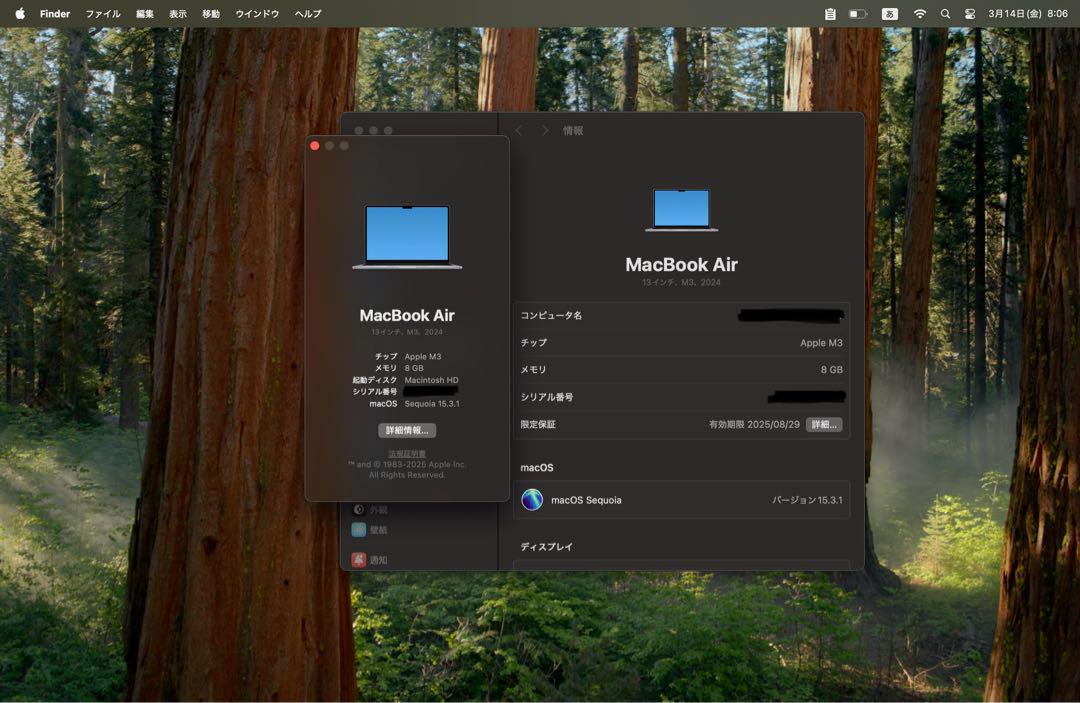Open the Apple menu logo
Viewport: 1080px width, 703px height.
20,14
